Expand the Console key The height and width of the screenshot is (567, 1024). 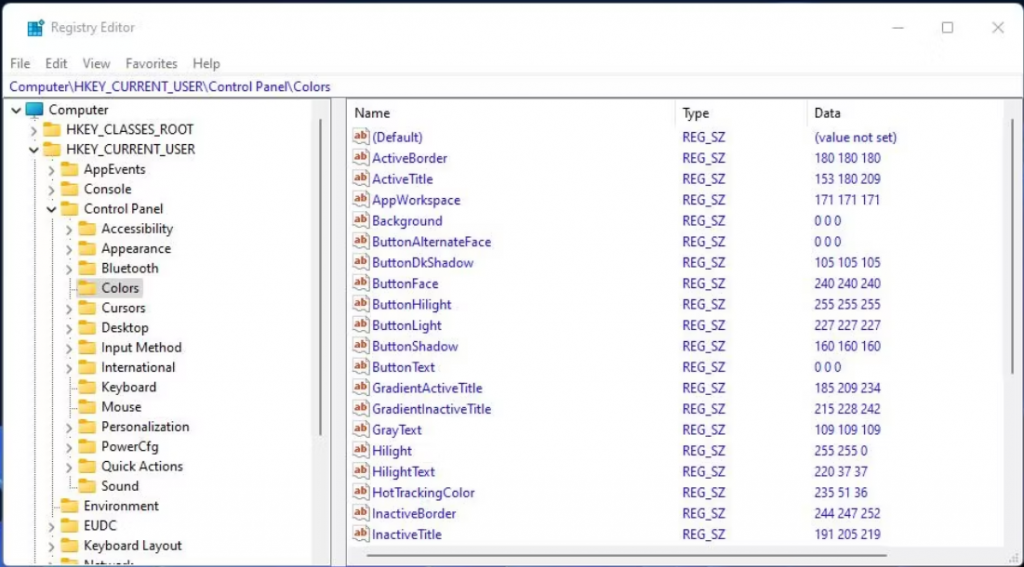pyautogui.click(x=52, y=189)
